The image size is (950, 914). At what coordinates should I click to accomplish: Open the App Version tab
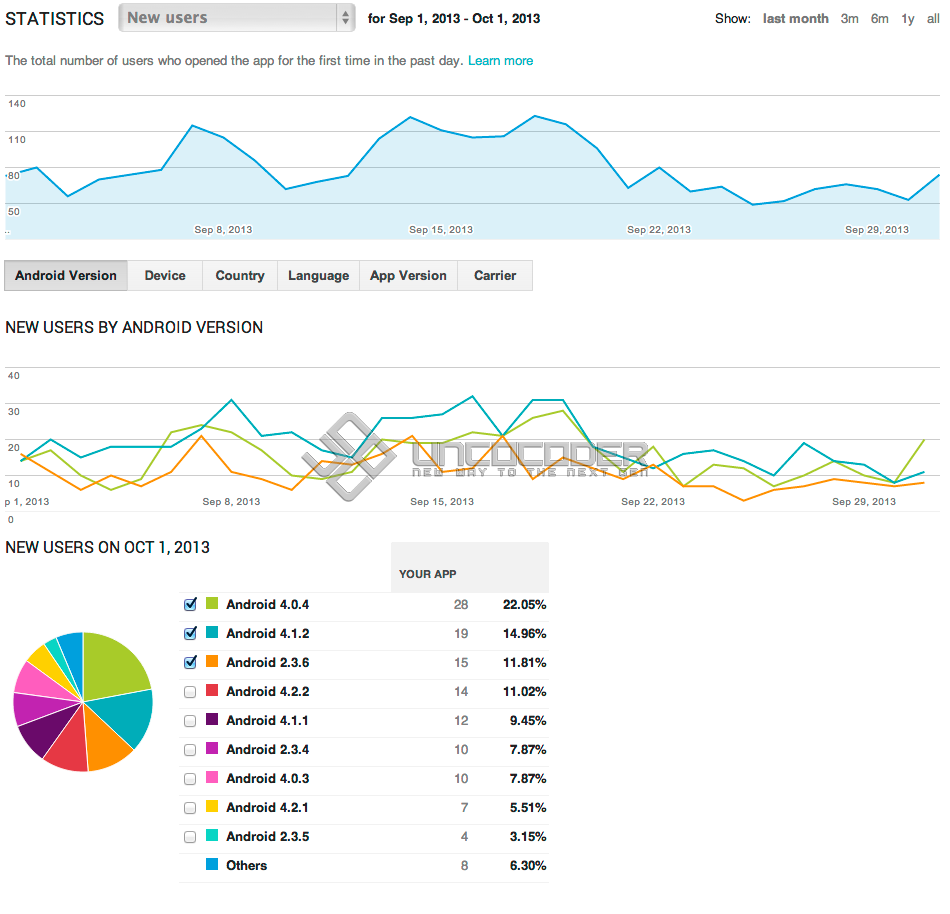pyautogui.click(x=408, y=276)
